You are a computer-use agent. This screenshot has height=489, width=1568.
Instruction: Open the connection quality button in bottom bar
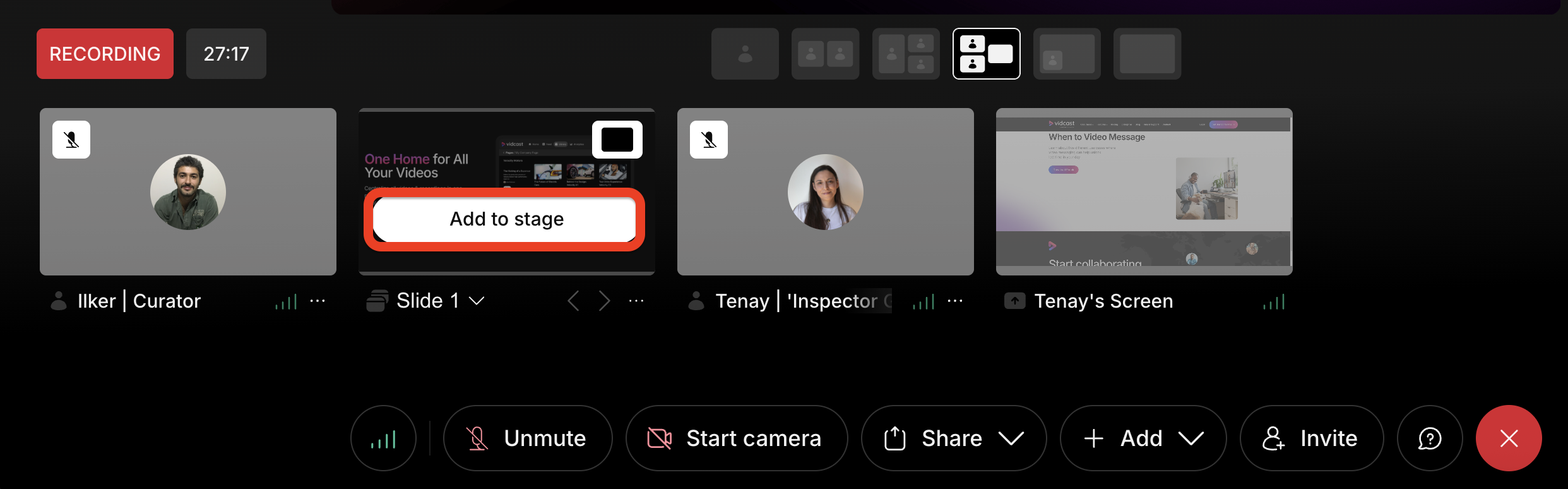[383, 438]
